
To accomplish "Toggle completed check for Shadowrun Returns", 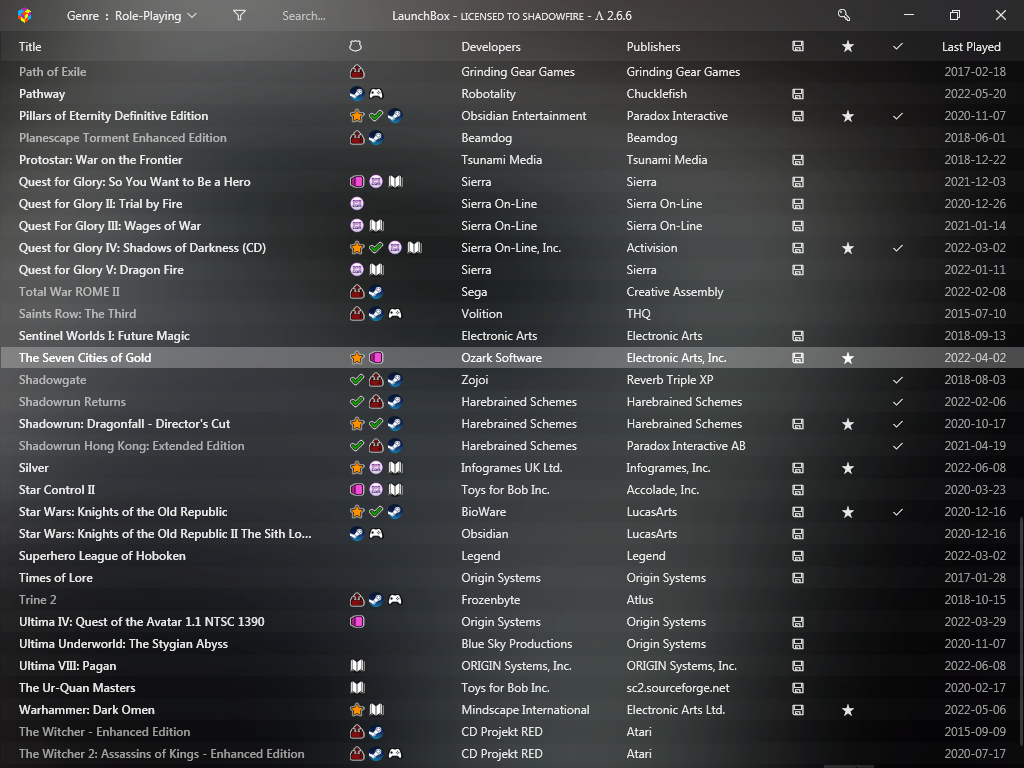I will pyautogui.click(x=898, y=402).
